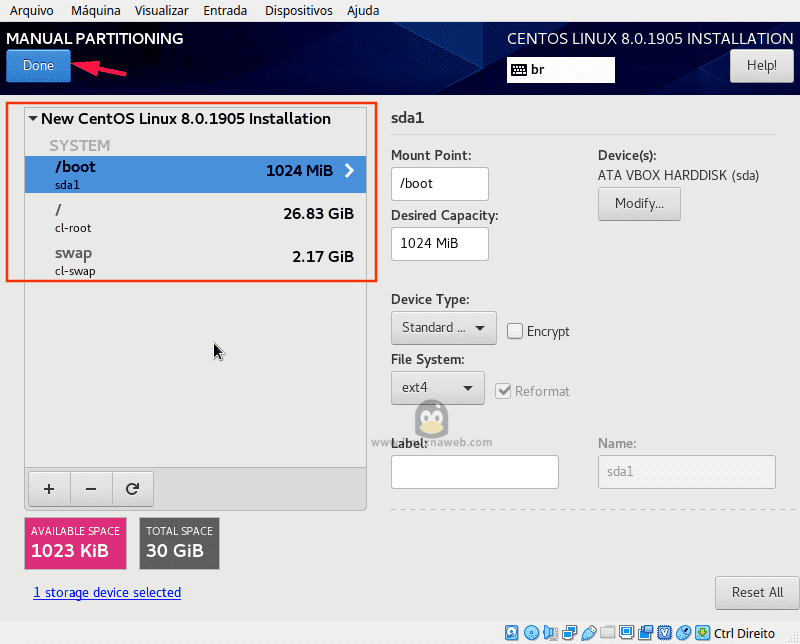Screen dimensions: 800x644
Task: Click the Help! button
Action: pos(762,66)
